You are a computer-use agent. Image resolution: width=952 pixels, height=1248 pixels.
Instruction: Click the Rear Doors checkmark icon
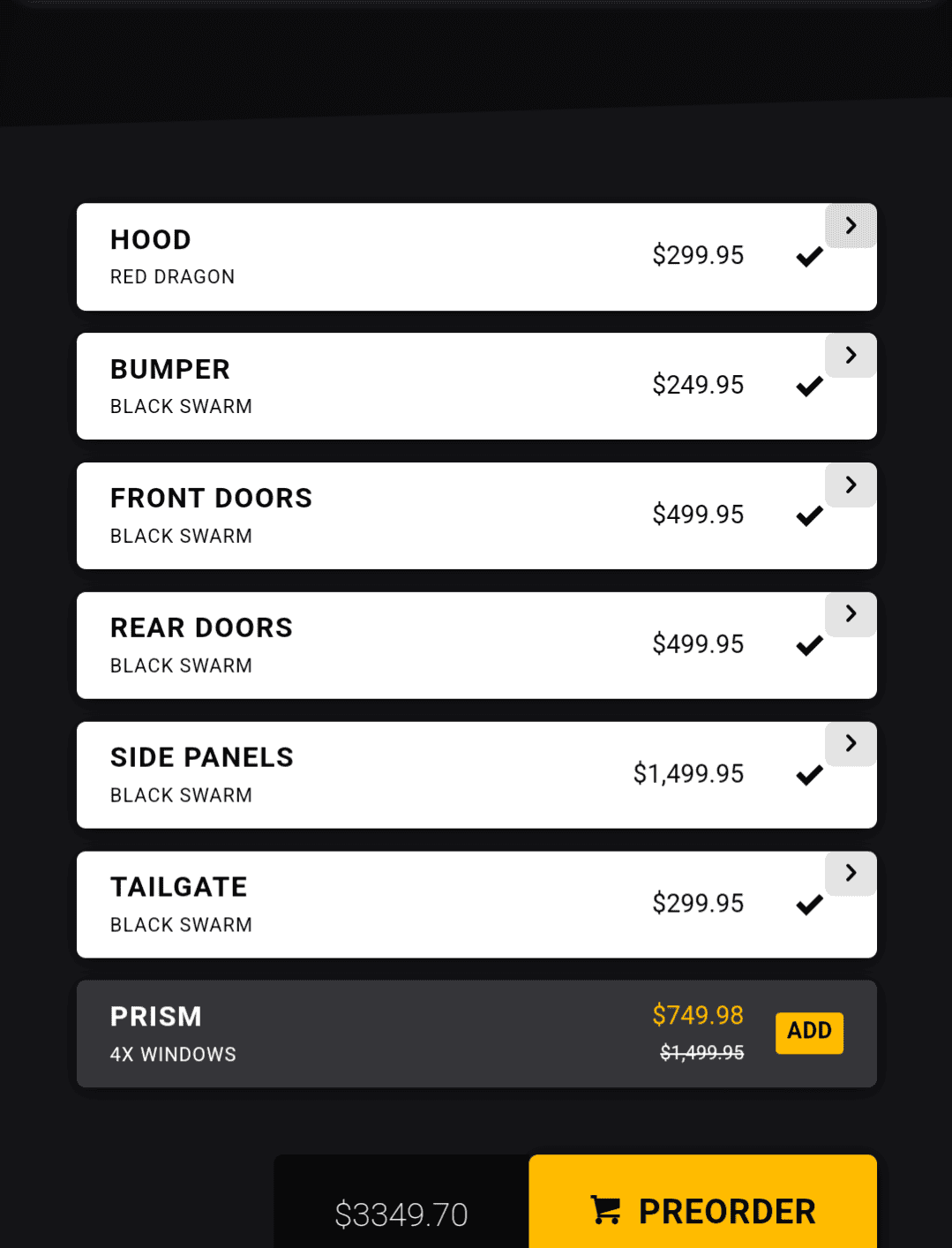809,646
